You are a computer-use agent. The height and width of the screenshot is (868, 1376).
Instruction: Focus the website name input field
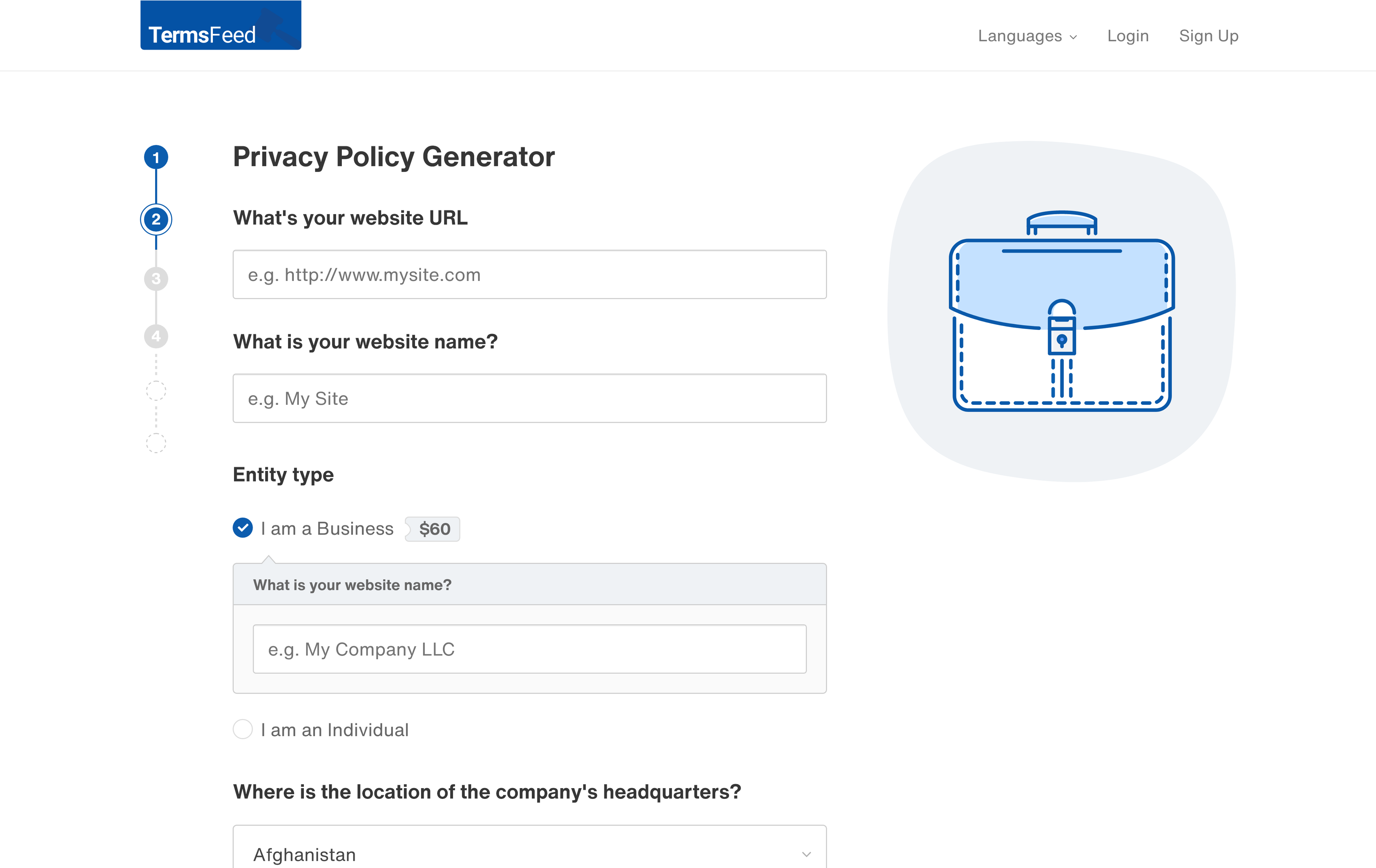[530, 398]
